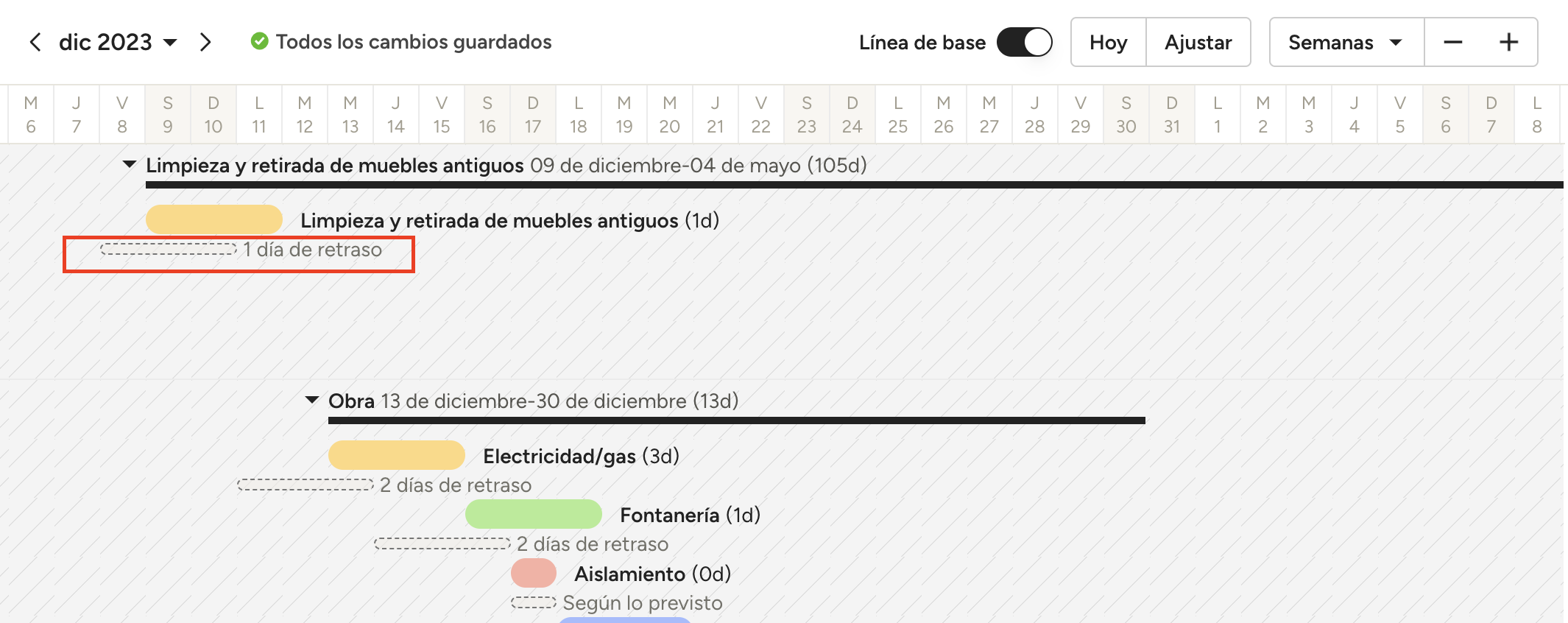Go to previous month with left chevron

click(x=35, y=42)
